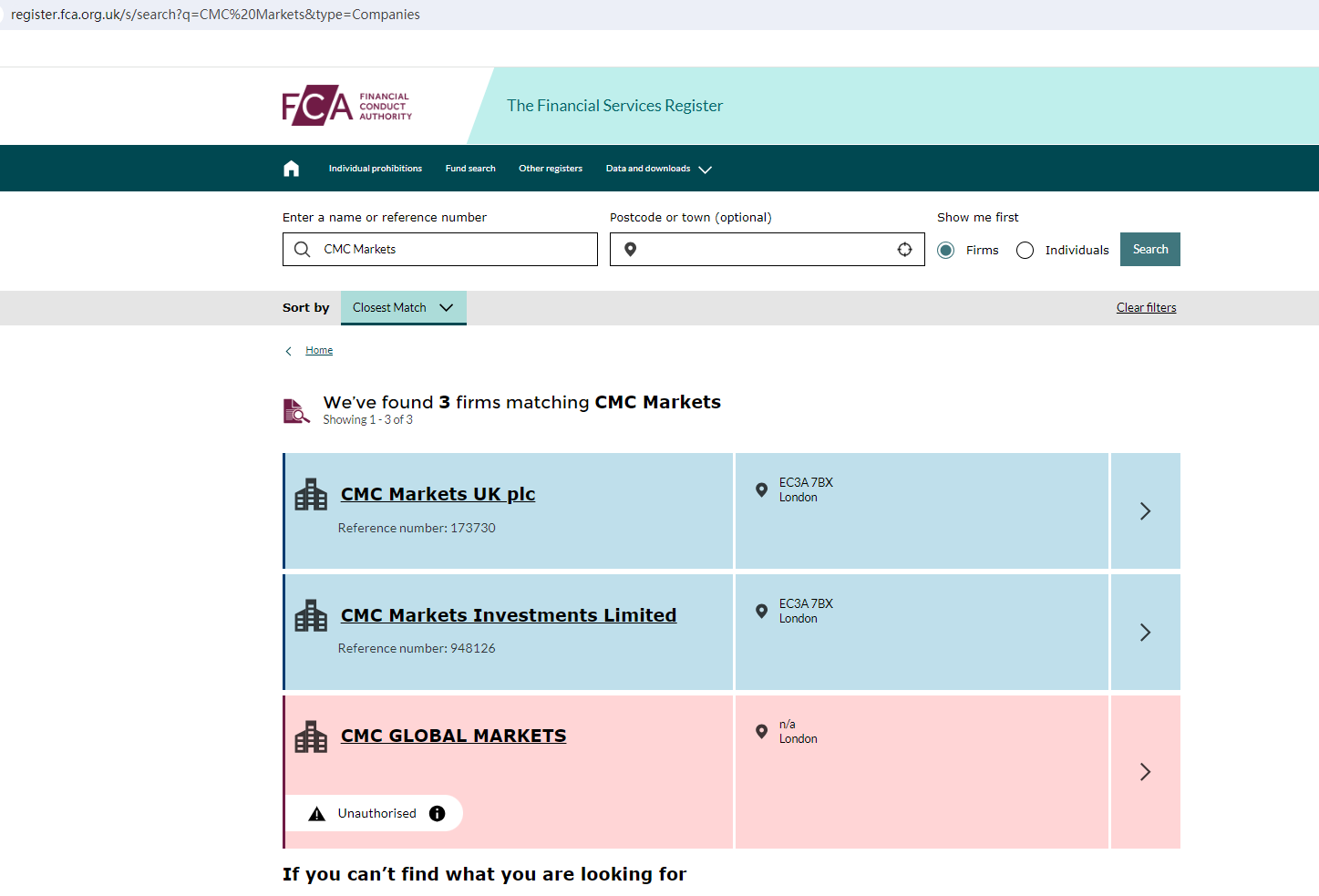Click the Clear filters link
Image resolution: width=1319 pixels, height=896 pixels.
pyautogui.click(x=1146, y=308)
